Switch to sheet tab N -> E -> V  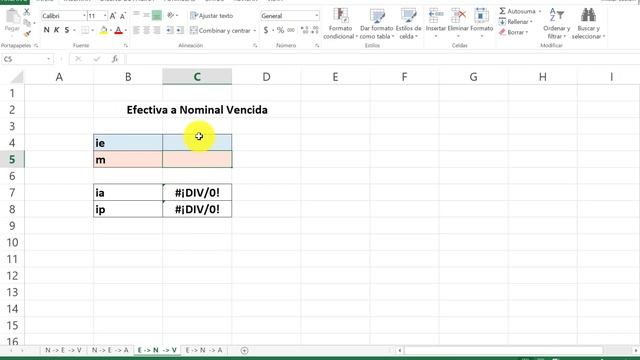click(63, 350)
